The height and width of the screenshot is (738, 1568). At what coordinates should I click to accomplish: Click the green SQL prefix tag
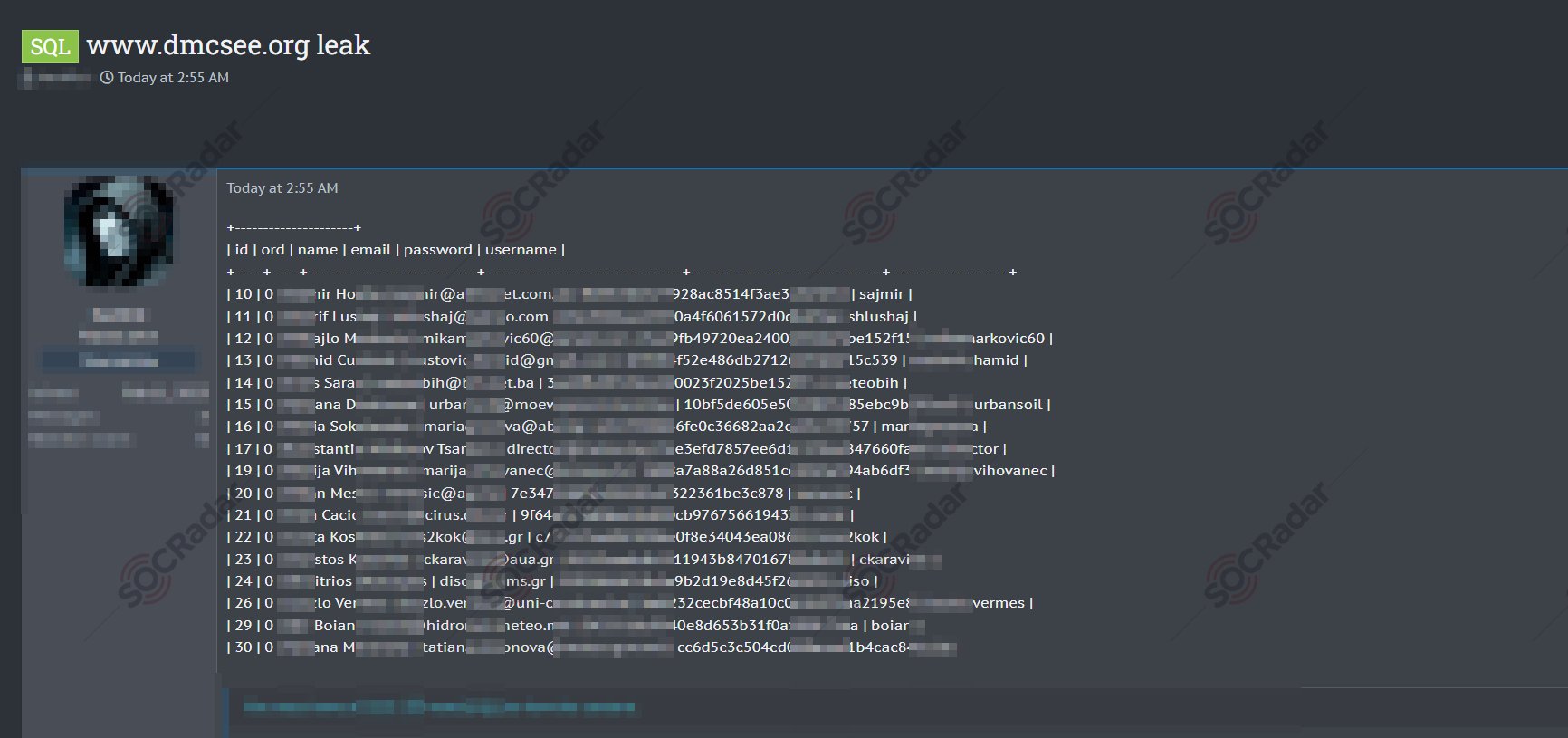[50, 46]
